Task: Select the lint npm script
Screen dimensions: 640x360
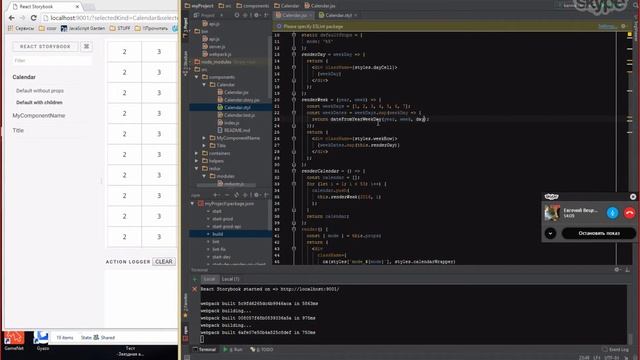Action: (216, 242)
